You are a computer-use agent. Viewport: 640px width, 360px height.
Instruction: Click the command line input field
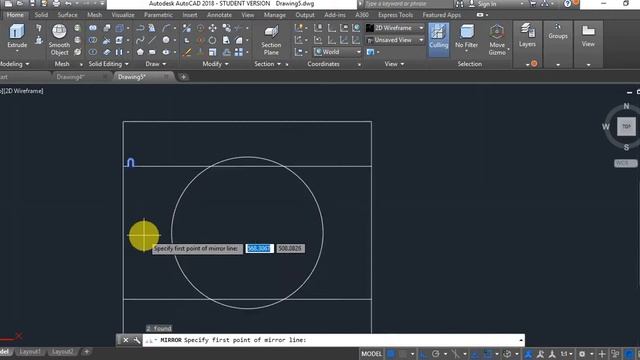(x=333, y=340)
